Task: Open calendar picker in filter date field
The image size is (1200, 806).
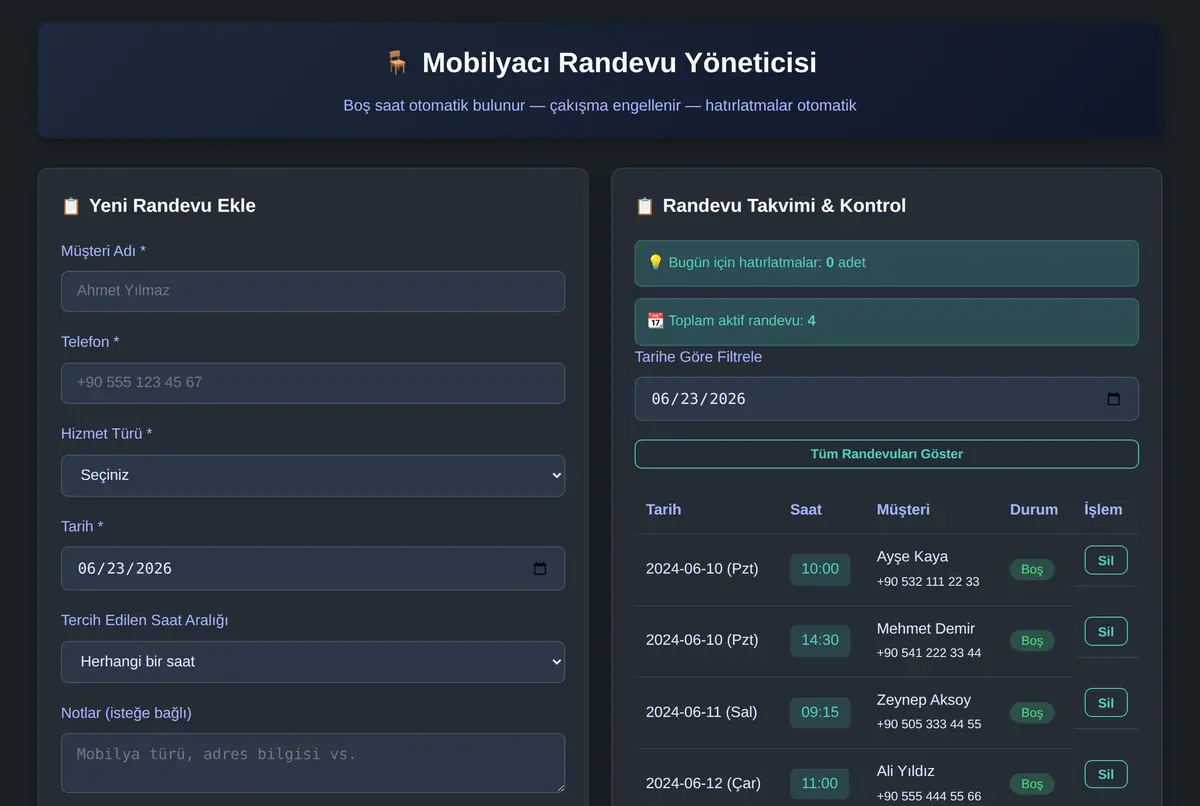Action: click(1114, 399)
